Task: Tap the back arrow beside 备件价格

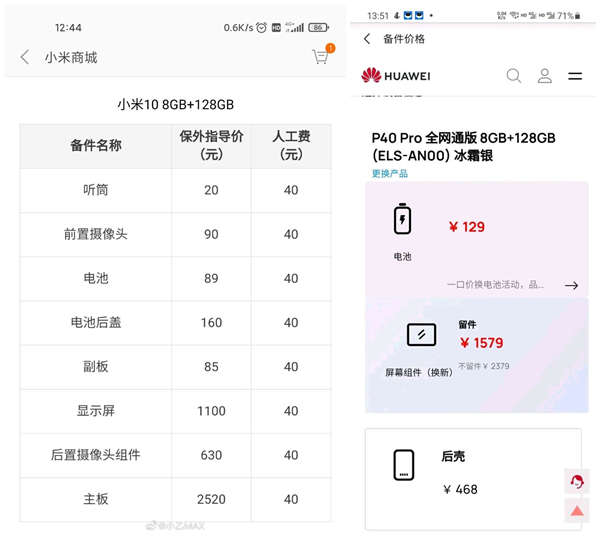Action: [x=367, y=39]
